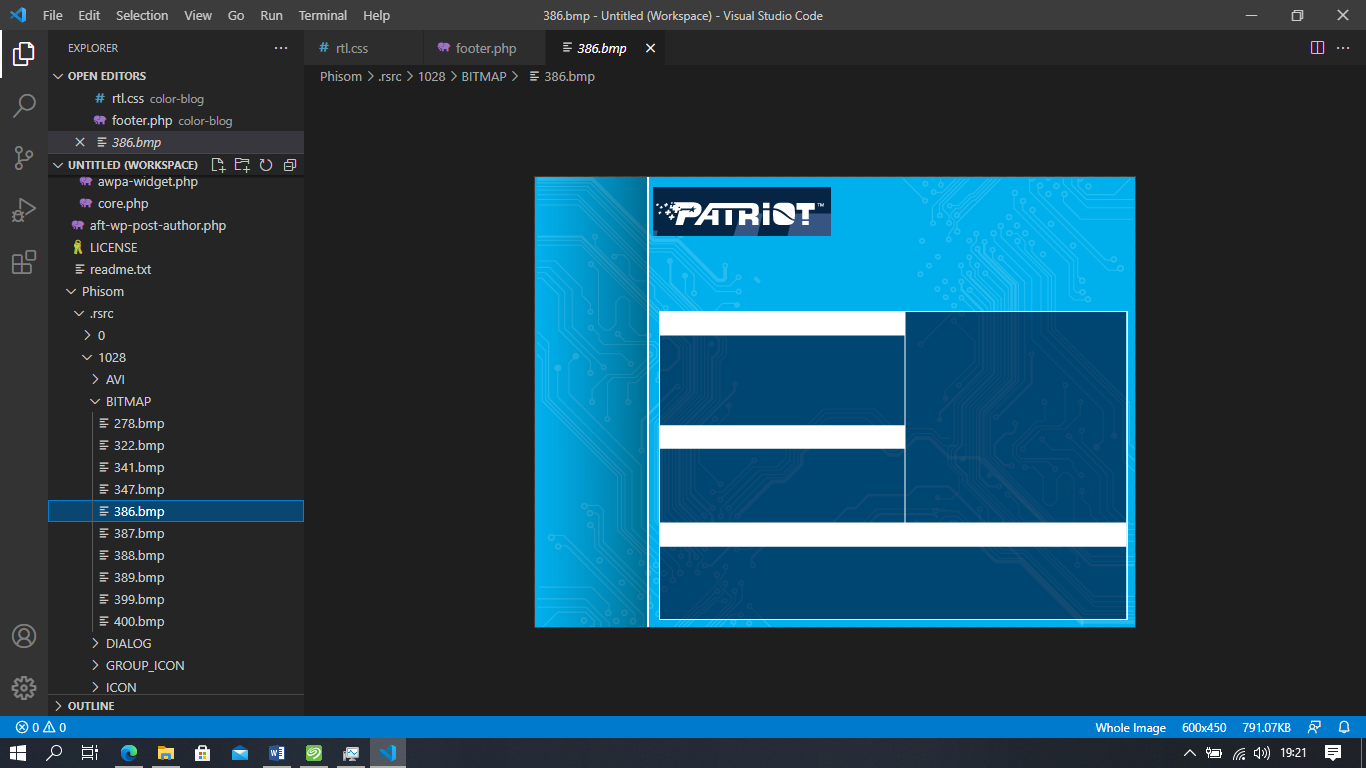
Task: Click 1028 in the breadcrumb path
Action: coord(432,76)
